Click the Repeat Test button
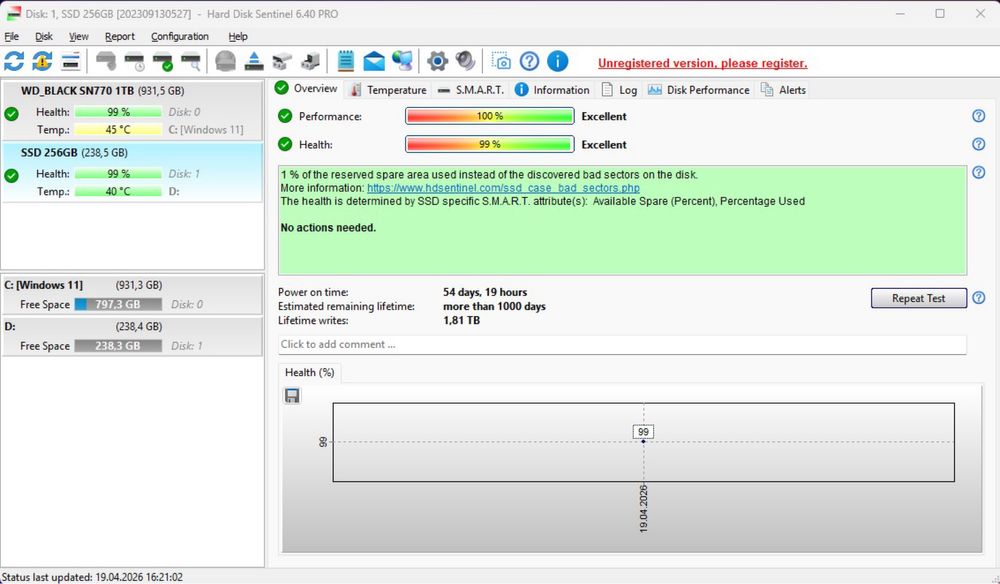The width and height of the screenshot is (1000, 584). point(918,298)
